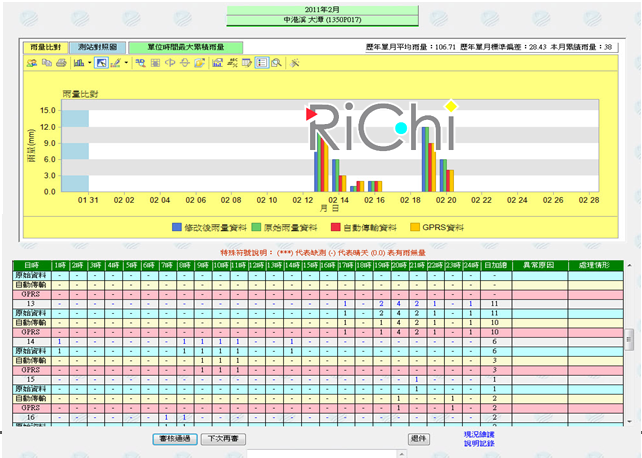Click the abc point labels icon

click(232, 63)
